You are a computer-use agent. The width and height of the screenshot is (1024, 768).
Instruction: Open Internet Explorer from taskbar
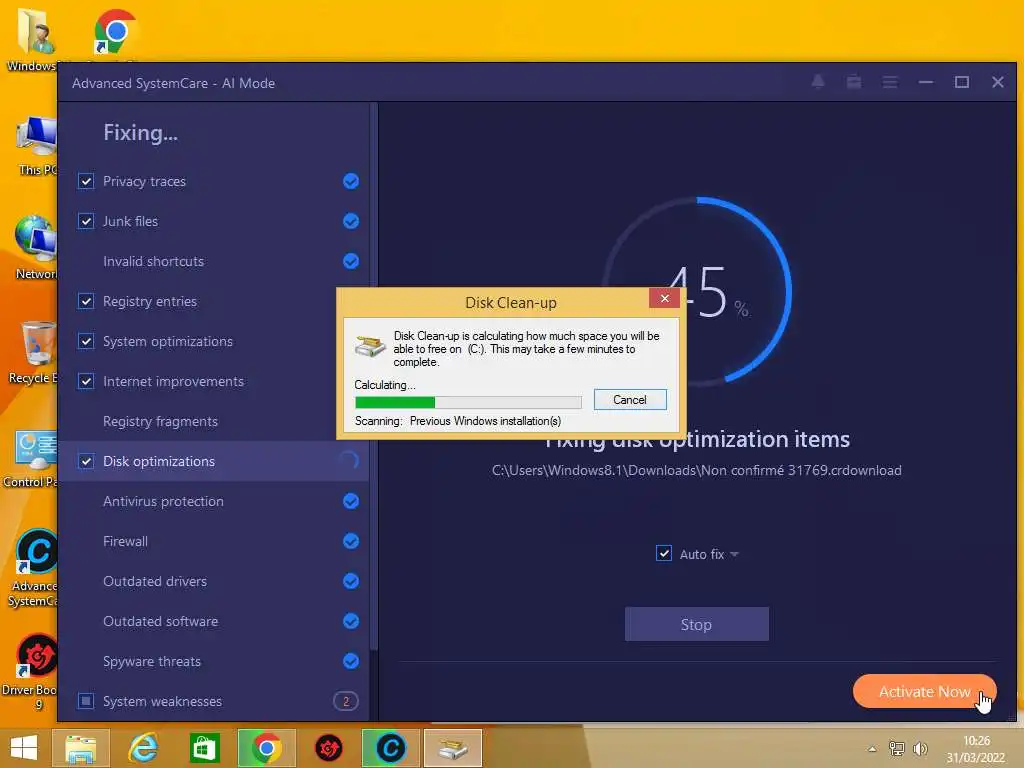142,748
